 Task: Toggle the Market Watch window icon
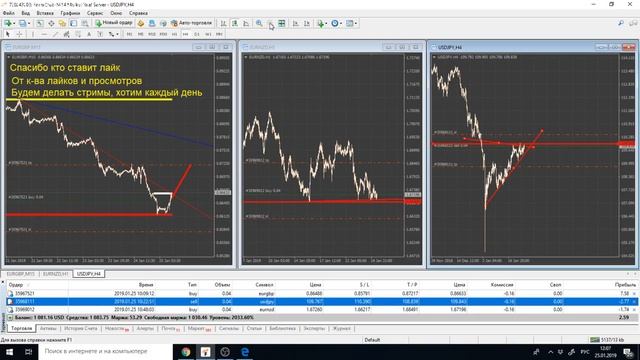[x=40, y=23]
